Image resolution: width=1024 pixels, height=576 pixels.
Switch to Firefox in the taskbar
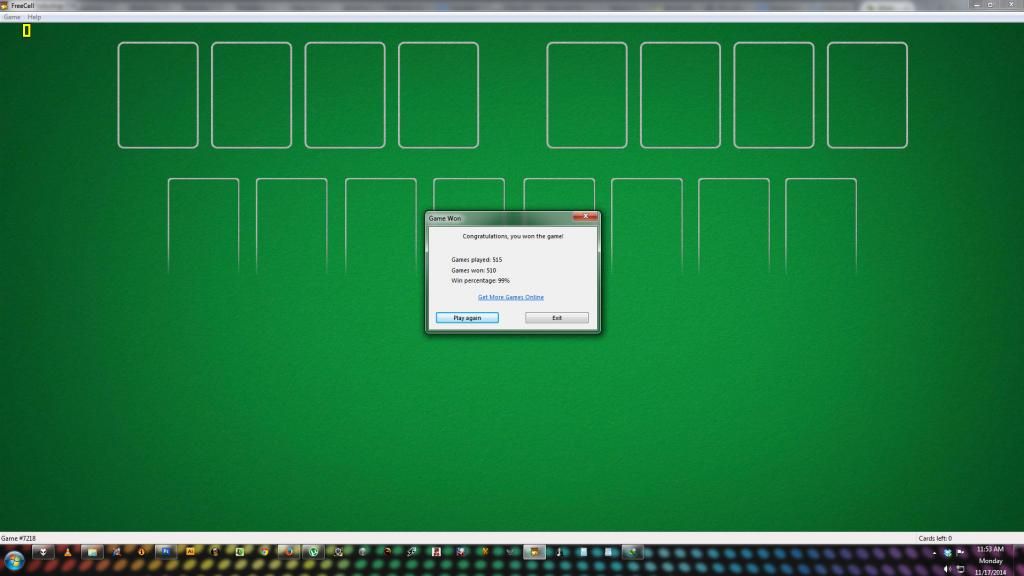pyautogui.click(x=289, y=551)
